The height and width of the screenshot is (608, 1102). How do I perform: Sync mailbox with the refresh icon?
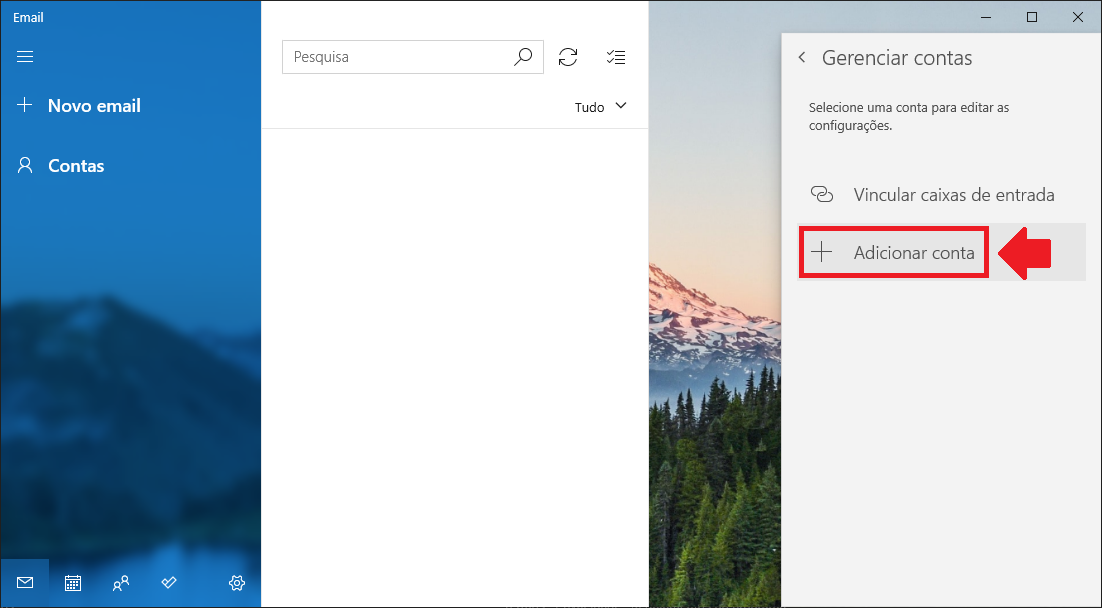pyautogui.click(x=568, y=57)
